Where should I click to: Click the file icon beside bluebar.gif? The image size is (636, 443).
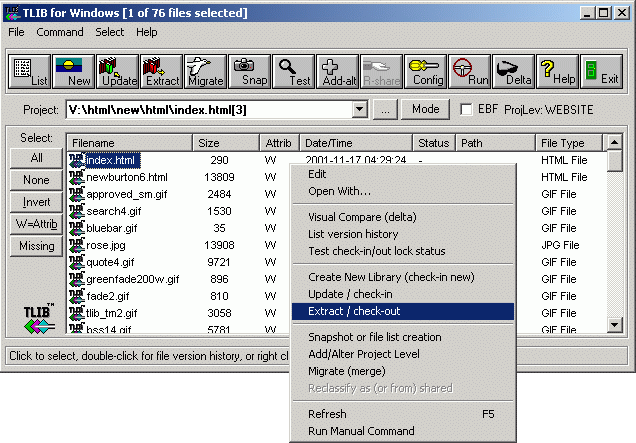click(x=76, y=228)
